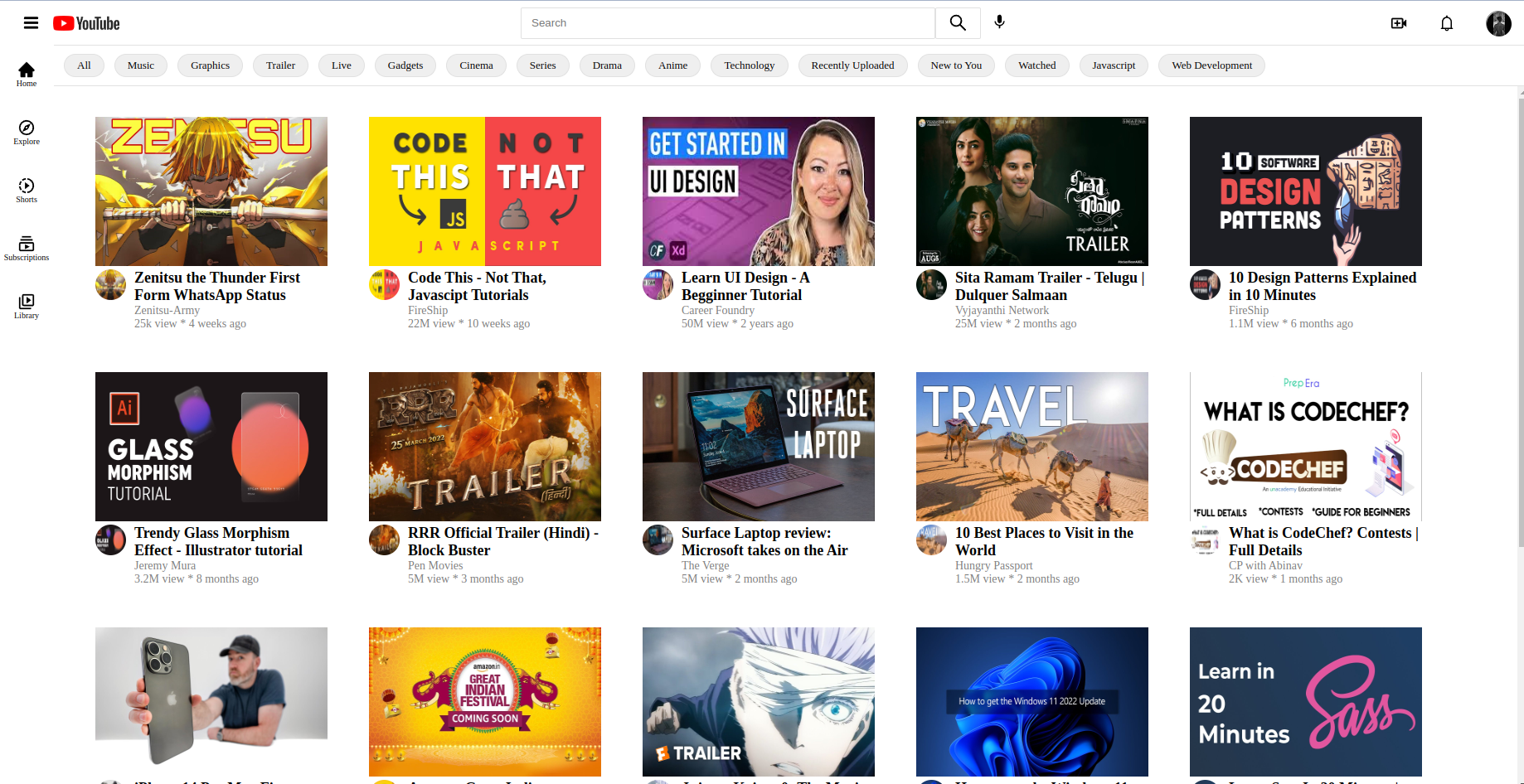Click the create video camera icon

(1398, 23)
